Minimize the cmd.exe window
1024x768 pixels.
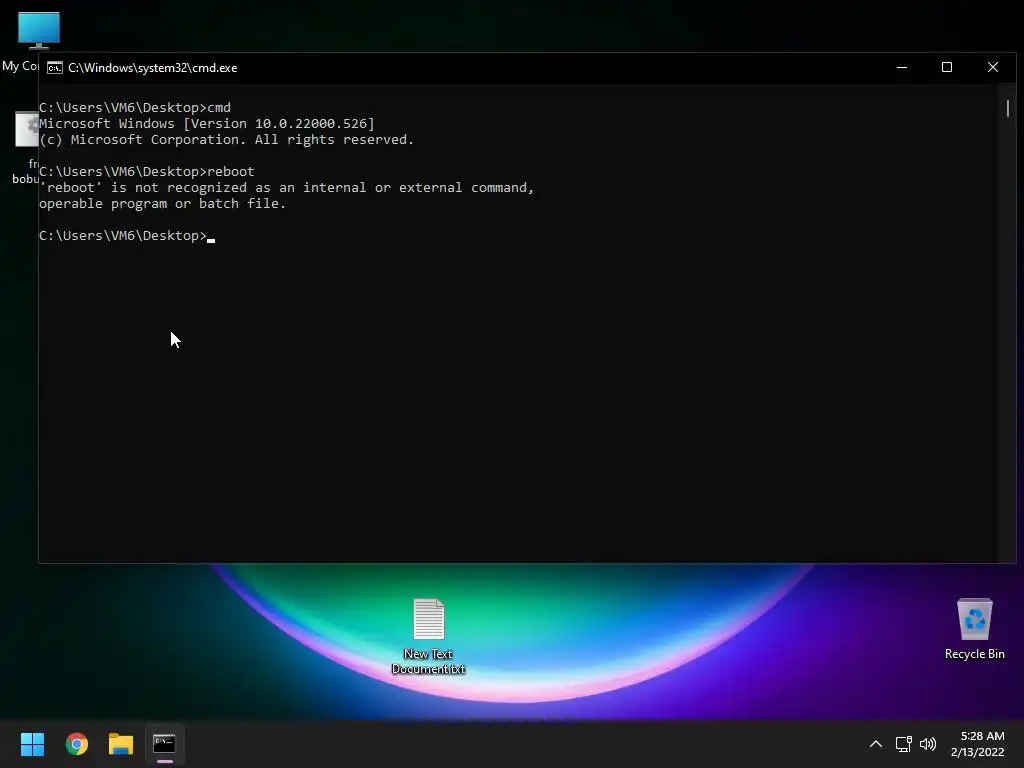tap(902, 67)
